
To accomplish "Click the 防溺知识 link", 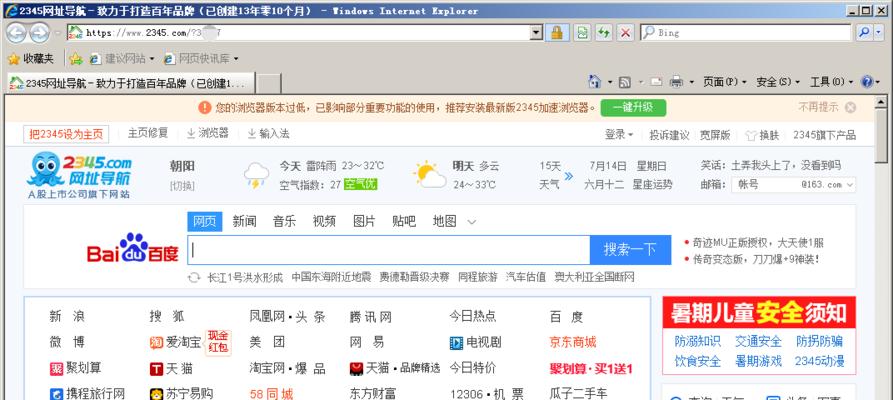I will [698, 342].
